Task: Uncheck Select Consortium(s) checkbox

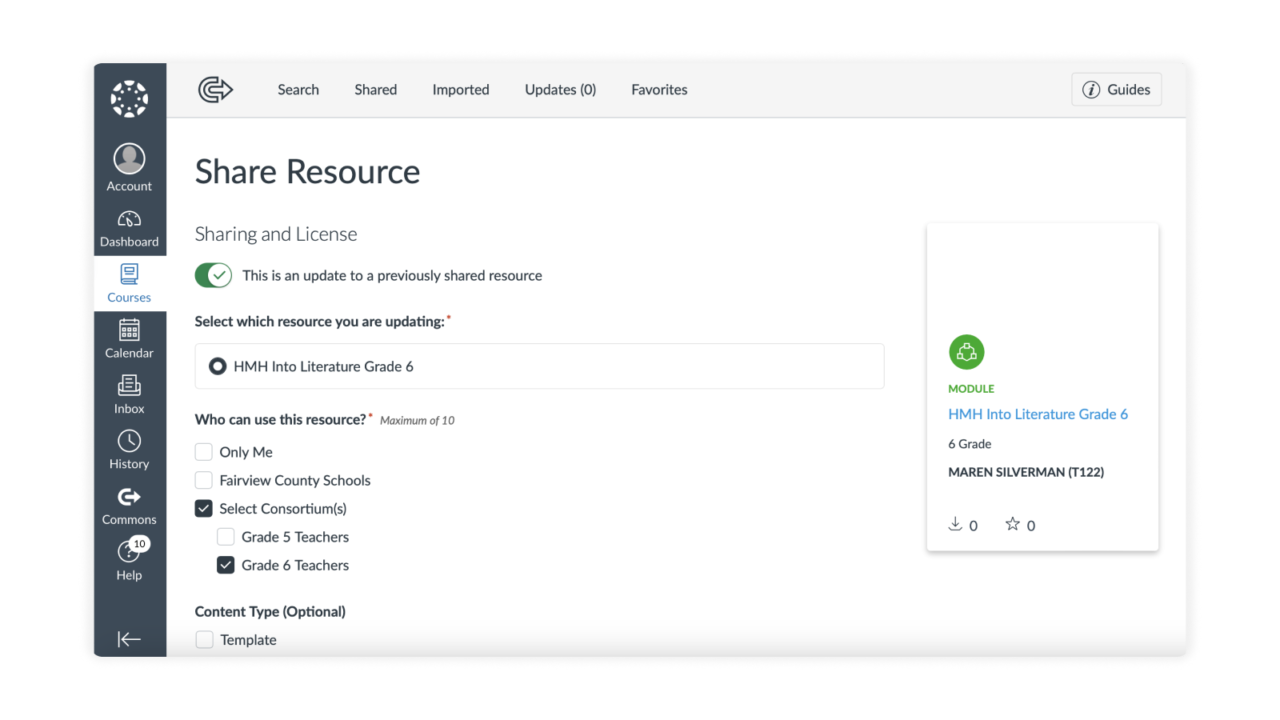Action: point(204,508)
